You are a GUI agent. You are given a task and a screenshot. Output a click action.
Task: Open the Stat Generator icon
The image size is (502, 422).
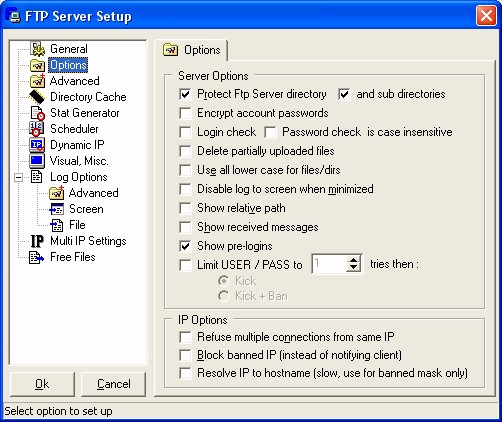(x=37, y=113)
